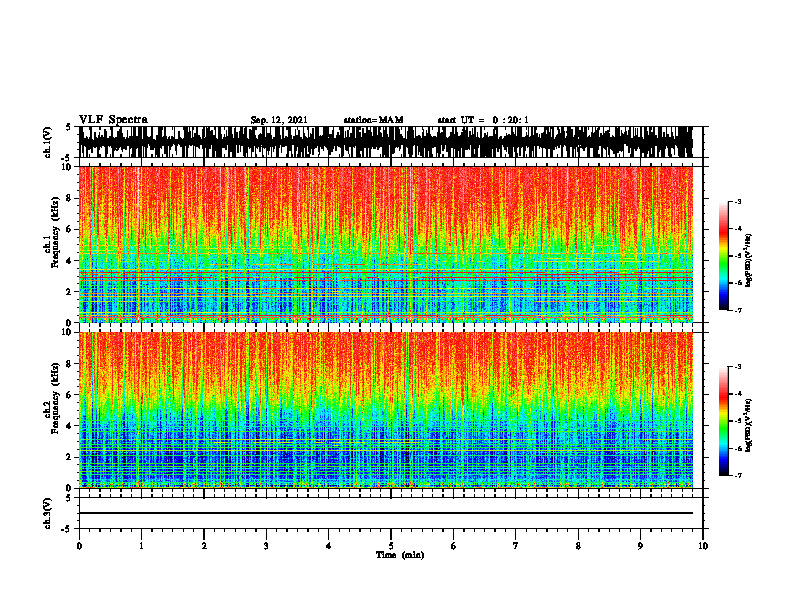Click the ch.2 color scale bar
Viewport: 792px width, 612px height.
[x=723, y=421]
